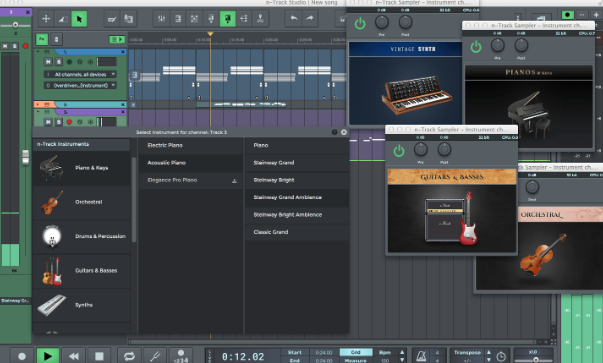Click the freeze snowflake icon on track 1
Viewport: 603px width, 363px height.
[90, 62]
